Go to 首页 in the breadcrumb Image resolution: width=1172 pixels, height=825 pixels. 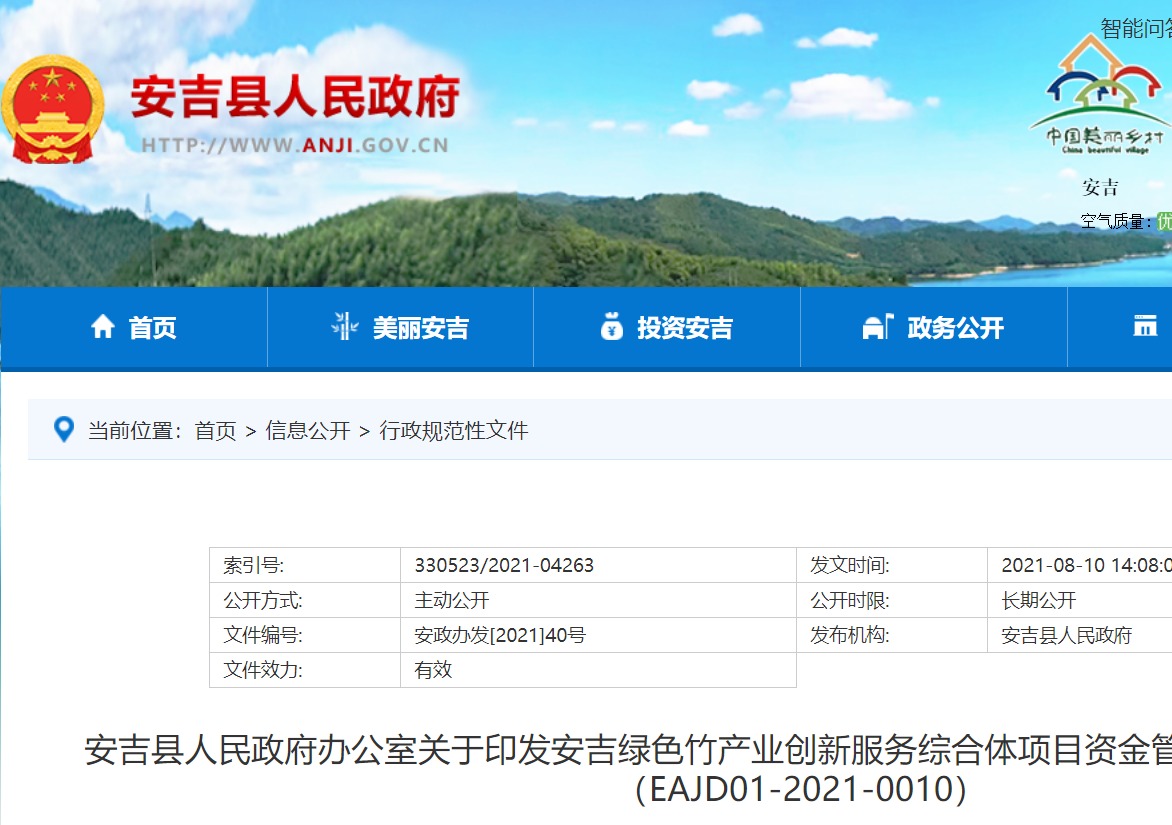[215, 430]
